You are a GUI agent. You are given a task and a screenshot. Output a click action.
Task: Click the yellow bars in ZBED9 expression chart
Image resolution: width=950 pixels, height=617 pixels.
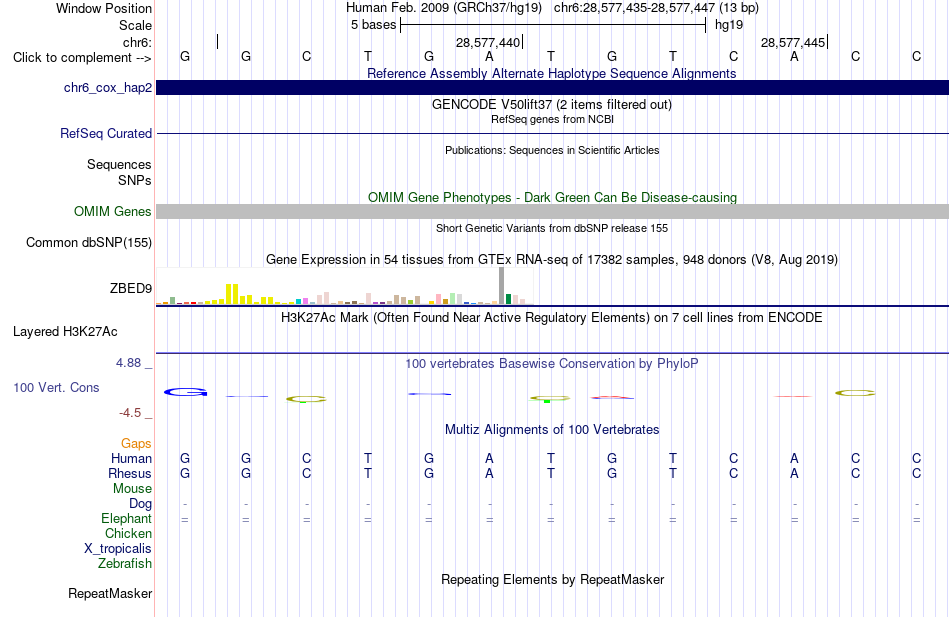(x=232, y=293)
